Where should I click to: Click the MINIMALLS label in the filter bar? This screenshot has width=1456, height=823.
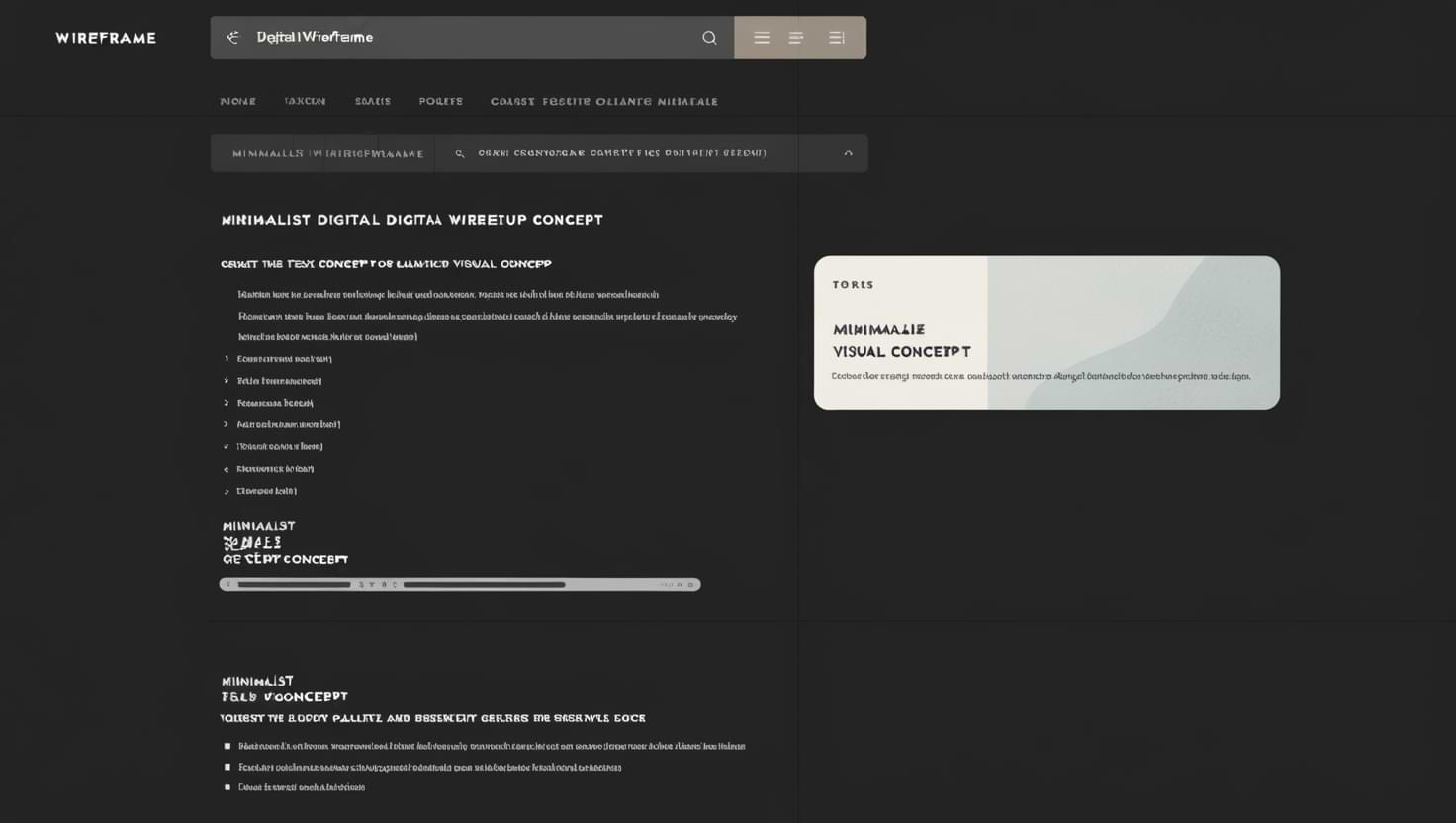pos(267,153)
